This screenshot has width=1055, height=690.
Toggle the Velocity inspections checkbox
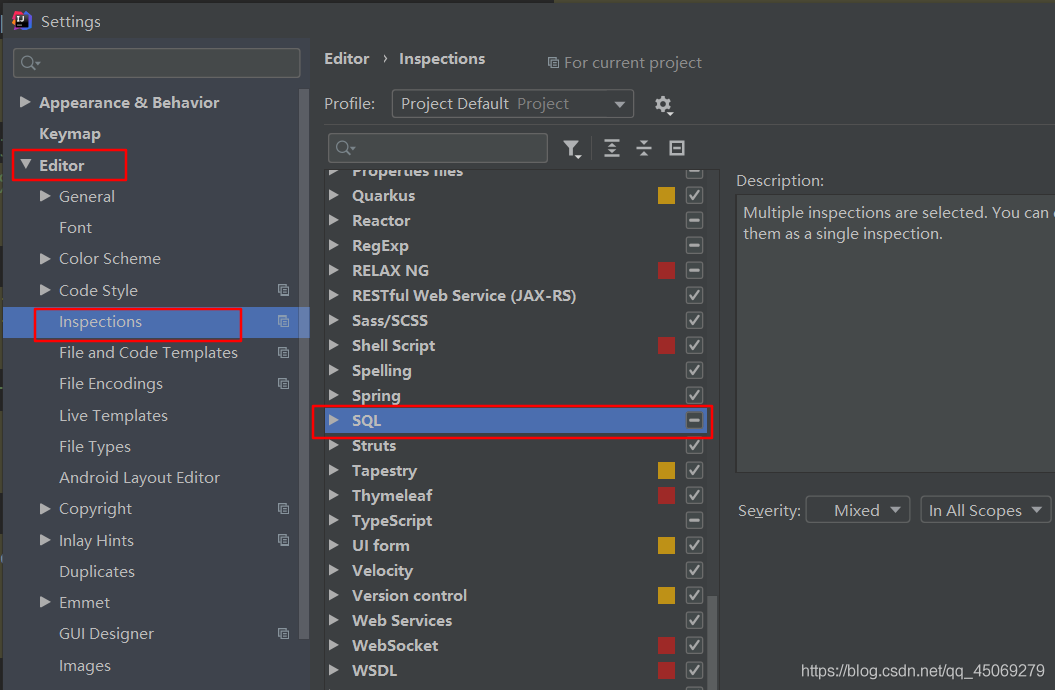(694, 570)
